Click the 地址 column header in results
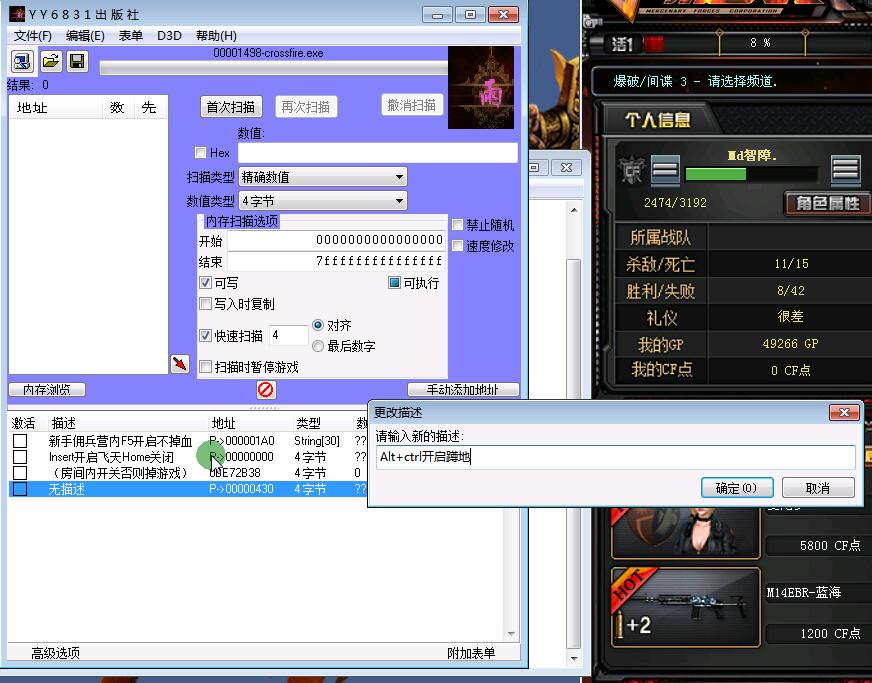This screenshot has height=683, width=872. [x=56, y=107]
